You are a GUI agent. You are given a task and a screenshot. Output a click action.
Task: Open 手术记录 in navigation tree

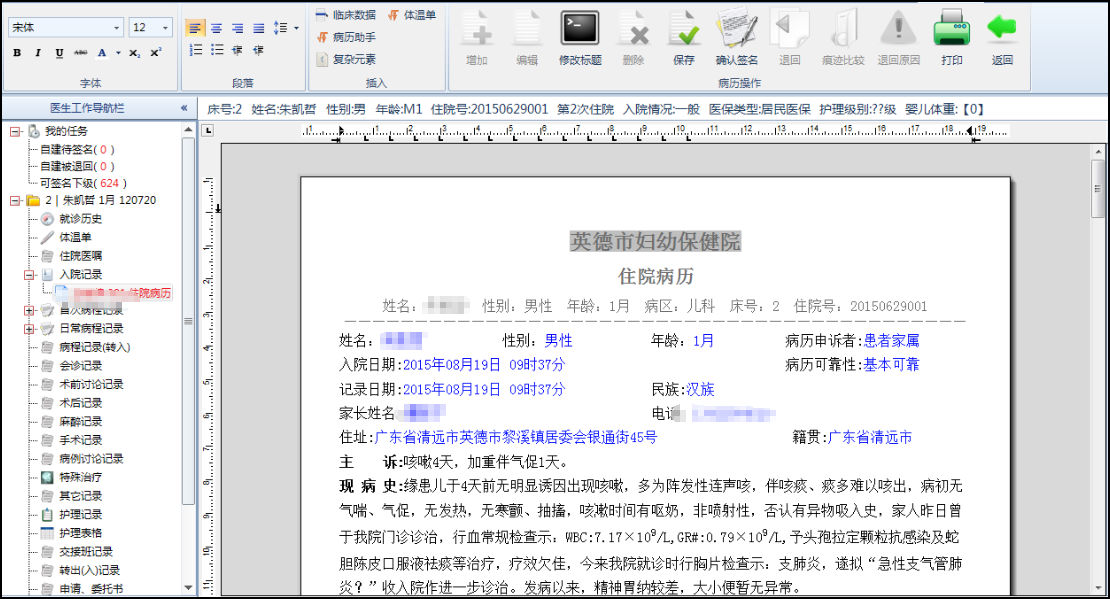point(80,440)
